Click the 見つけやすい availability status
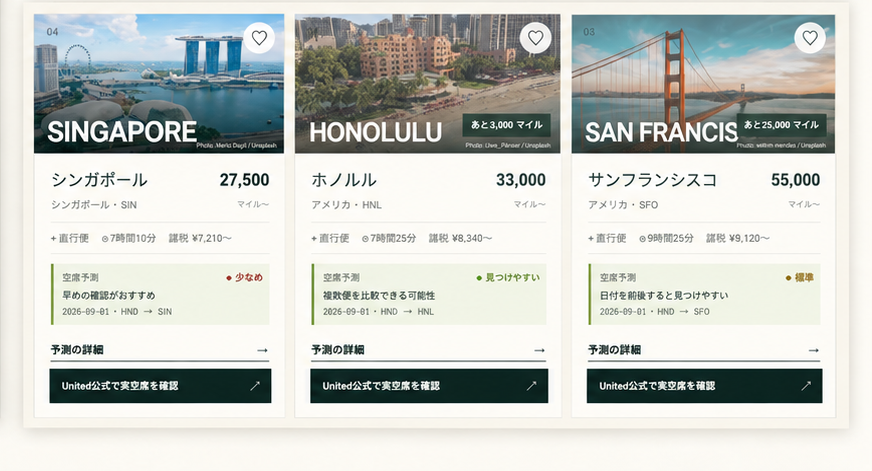Viewport: 872px width, 471px height. [x=508, y=277]
